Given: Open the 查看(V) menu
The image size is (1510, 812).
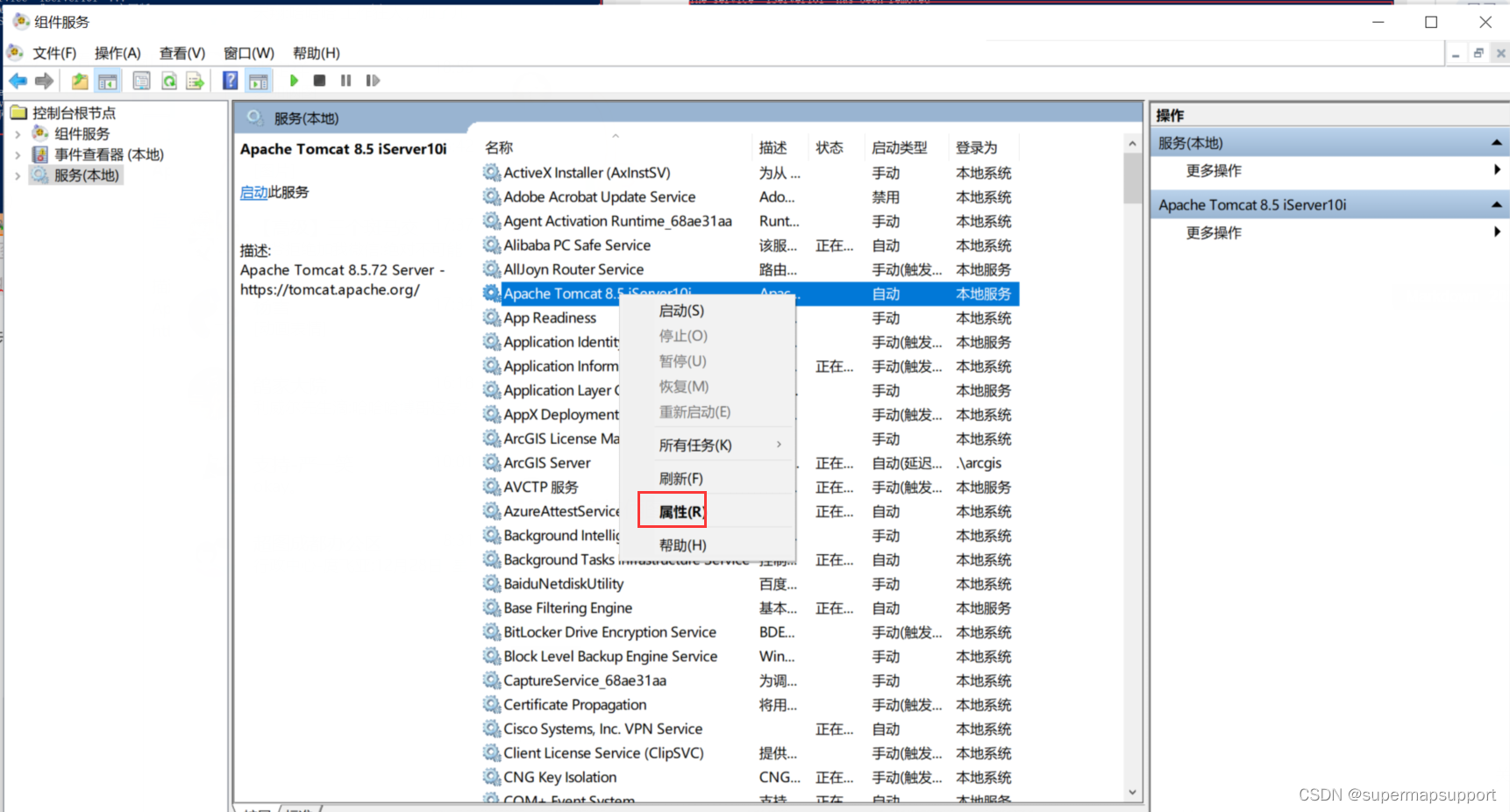Looking at the screenshot, I should (x=182, y=53).
